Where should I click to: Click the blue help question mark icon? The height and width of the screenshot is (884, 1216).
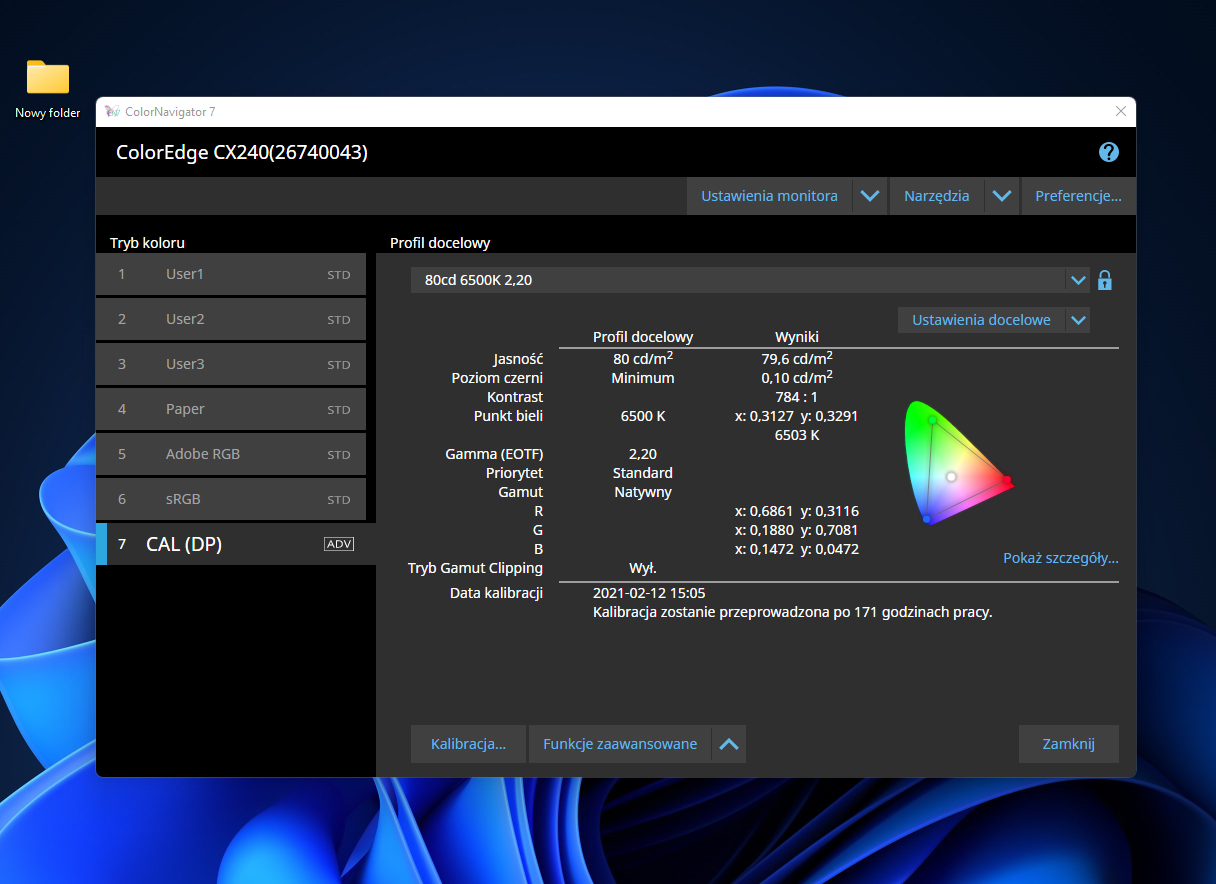(1108, 153)
